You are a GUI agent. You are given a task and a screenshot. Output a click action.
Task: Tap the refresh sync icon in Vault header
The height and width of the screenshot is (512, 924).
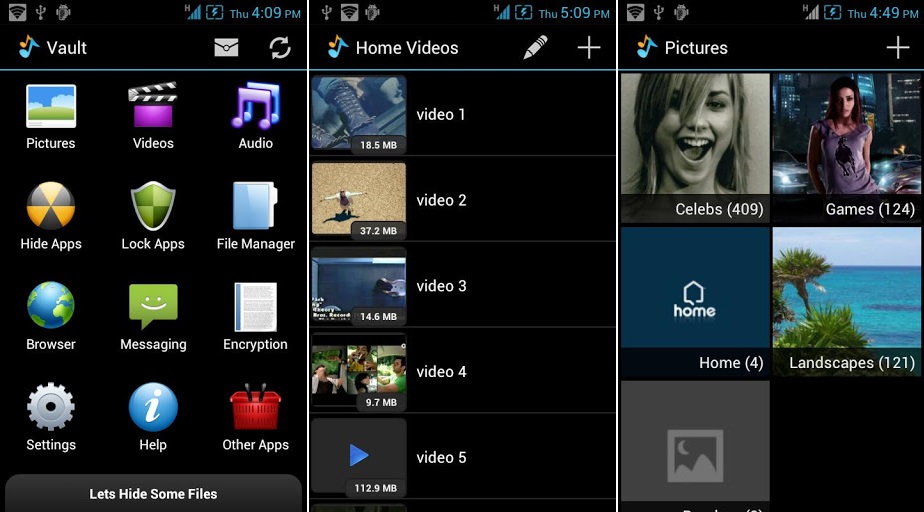pos(280,48)
